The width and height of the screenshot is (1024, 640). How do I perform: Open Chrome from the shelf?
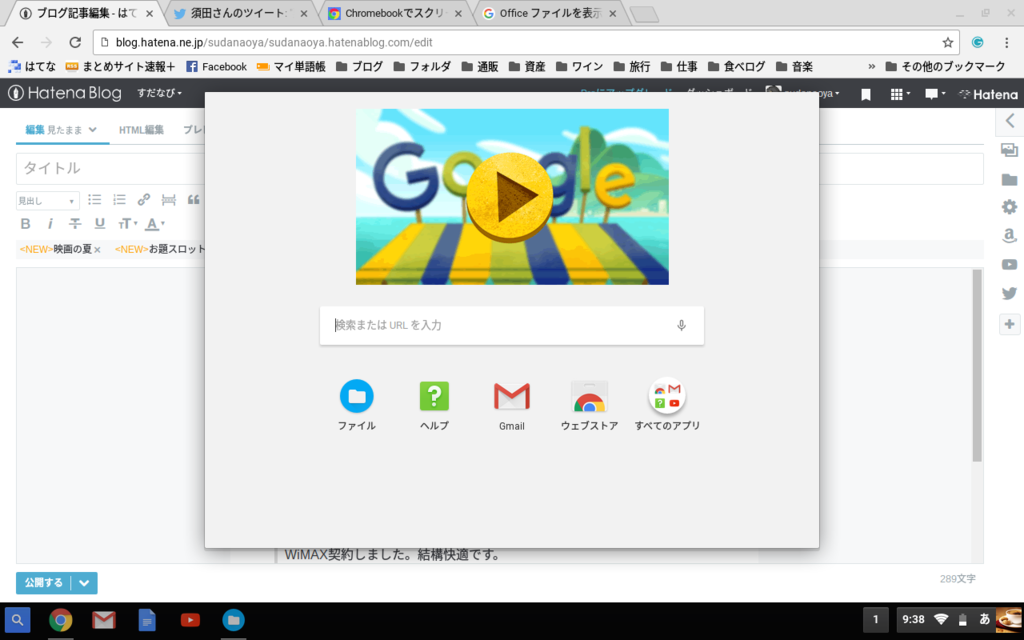tap(60, 620)
